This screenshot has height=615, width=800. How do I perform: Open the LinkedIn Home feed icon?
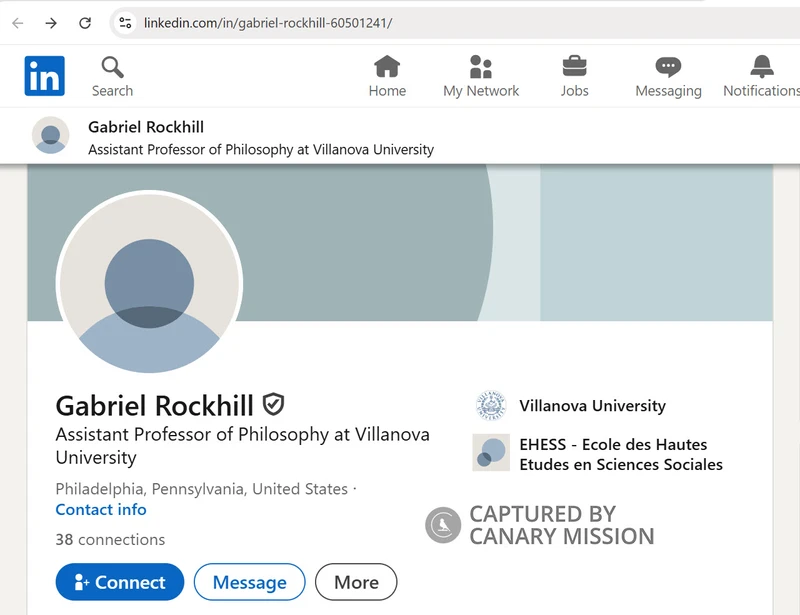pos(387,68)
